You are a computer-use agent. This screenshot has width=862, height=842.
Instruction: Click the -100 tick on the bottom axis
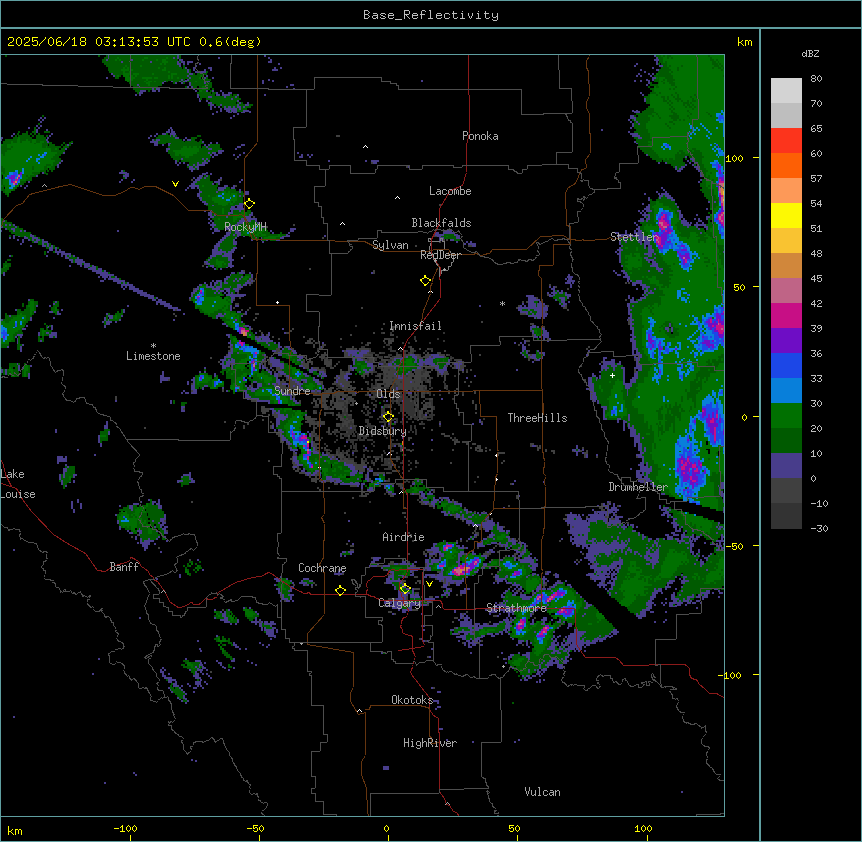[x=125, y=828]
